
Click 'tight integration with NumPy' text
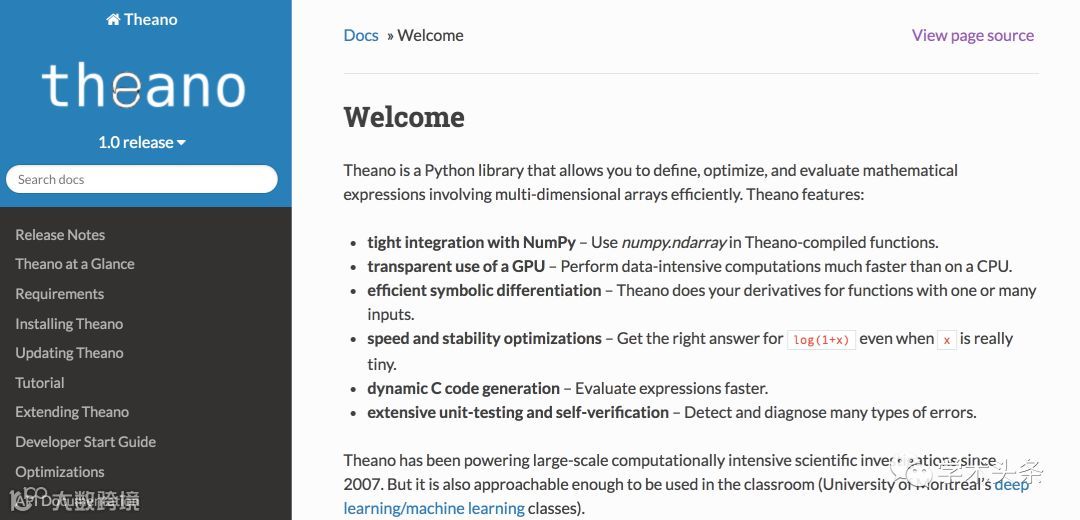click(x=472, y=242)
